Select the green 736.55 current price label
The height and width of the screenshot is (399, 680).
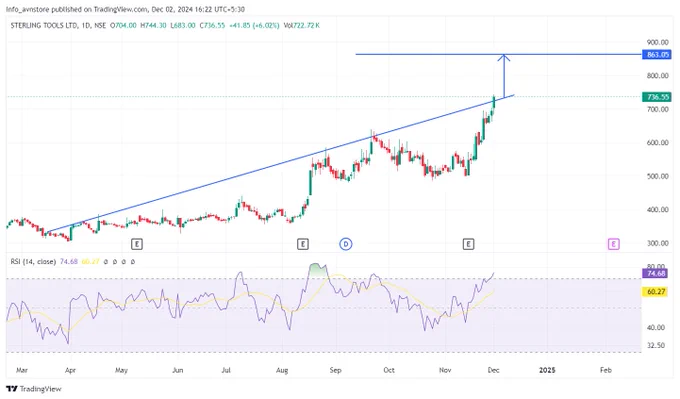point(657,97)
